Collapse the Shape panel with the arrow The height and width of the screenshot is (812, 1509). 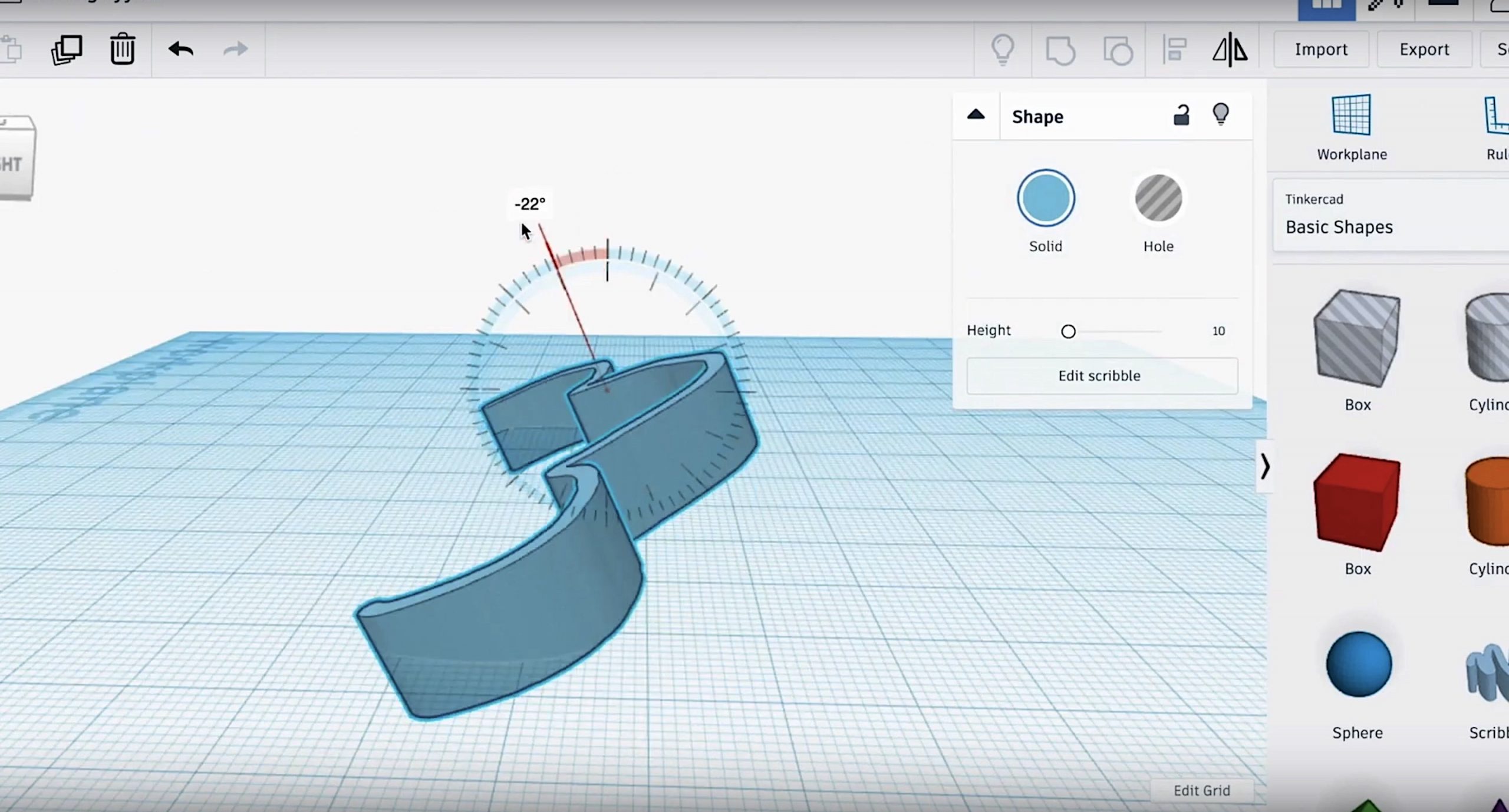[976, 115]
